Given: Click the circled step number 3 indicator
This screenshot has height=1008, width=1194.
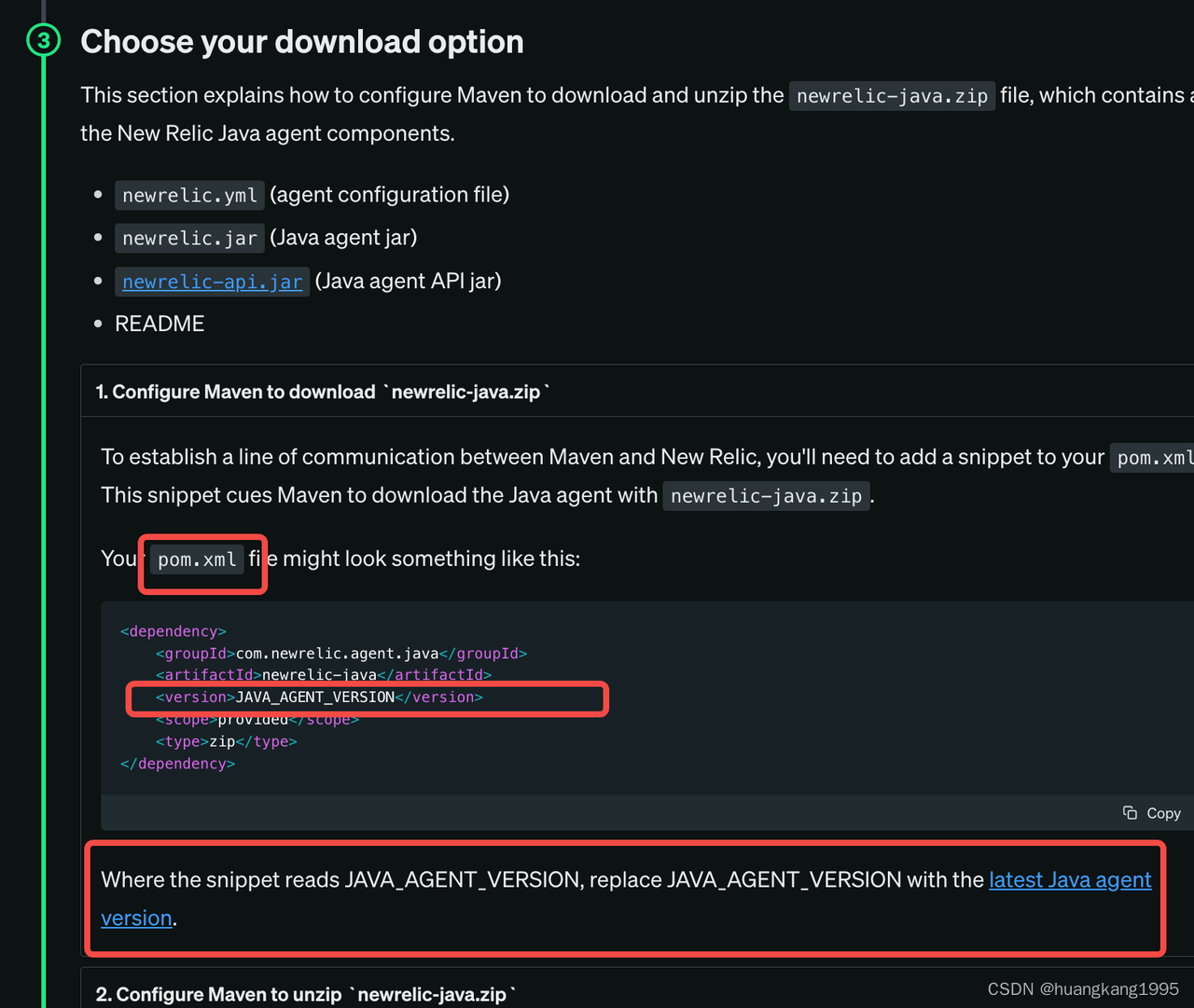Looking at the screenshot, I should pos(41,40).
